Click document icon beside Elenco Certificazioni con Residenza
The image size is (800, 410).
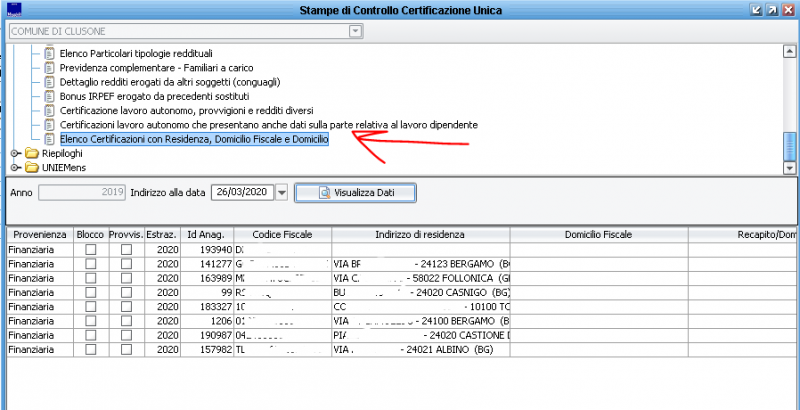tap(50, 139)
